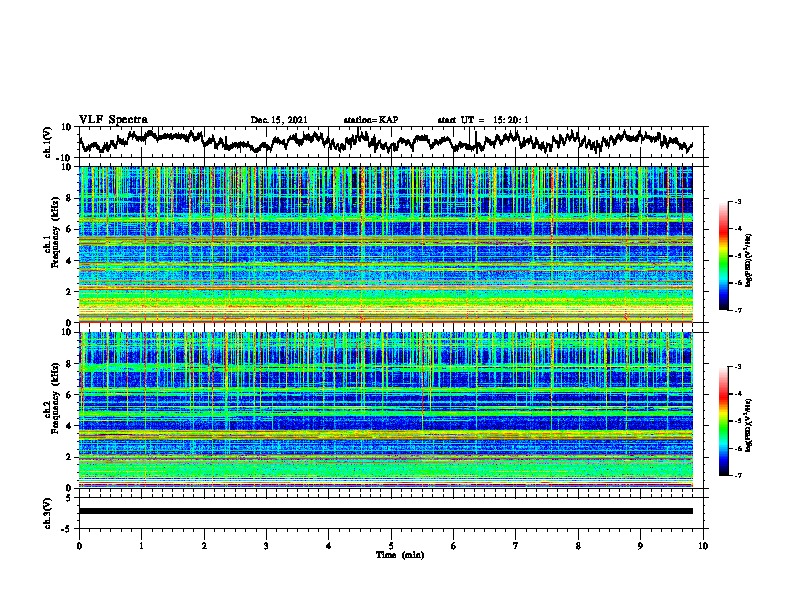Click the ch.1 frequency spectrogram panel
The width and height of the screenshot is (792, 612).
point(386,244)
